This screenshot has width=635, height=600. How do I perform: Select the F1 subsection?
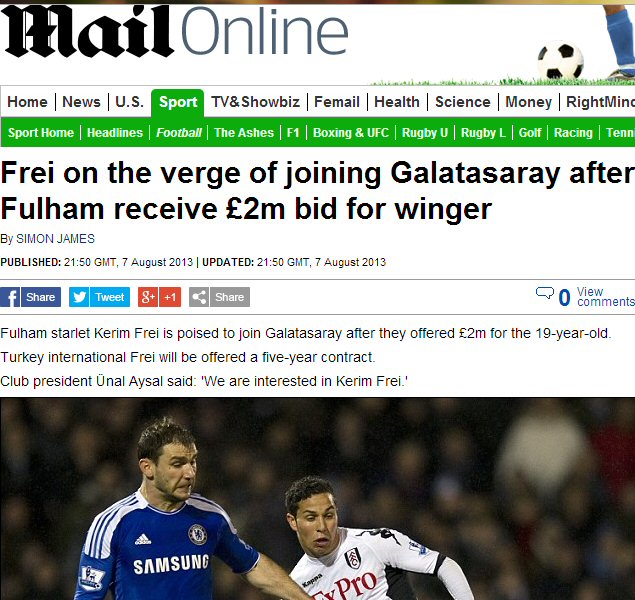click(293, 133)
